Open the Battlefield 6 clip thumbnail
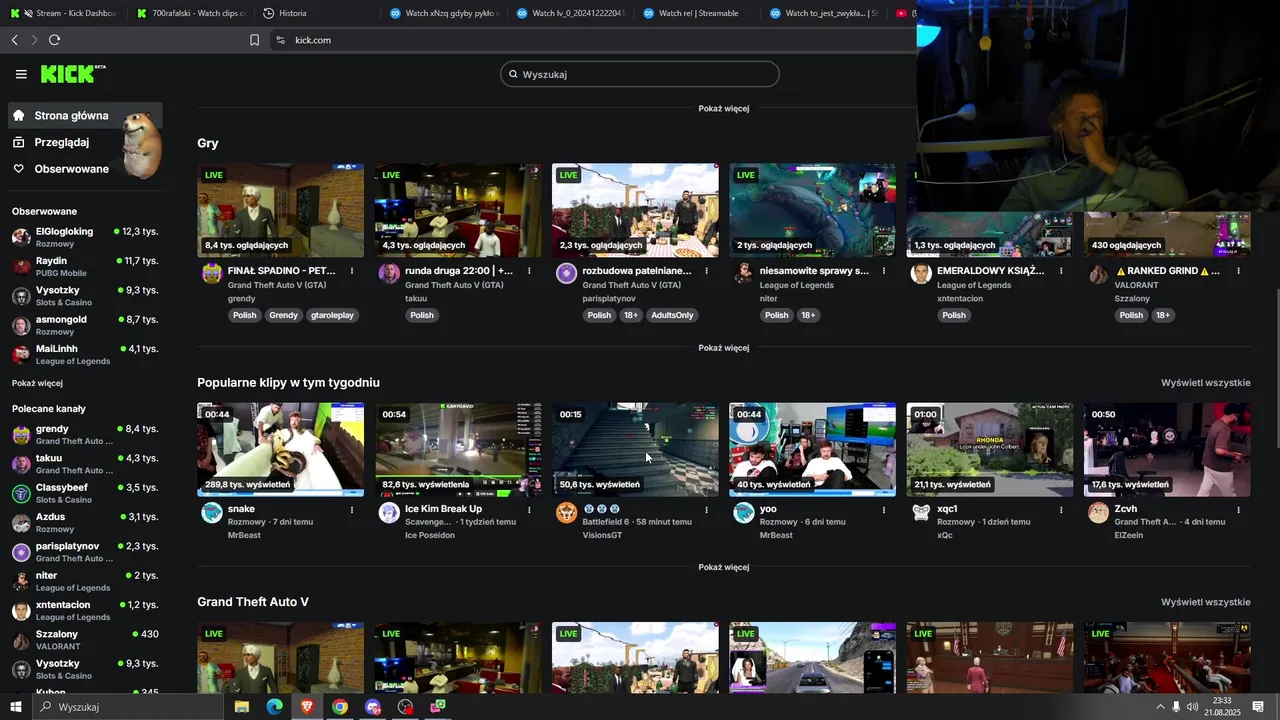This screenshot has height=720, width=1280. pyautogui.click(x=635, y=450)
